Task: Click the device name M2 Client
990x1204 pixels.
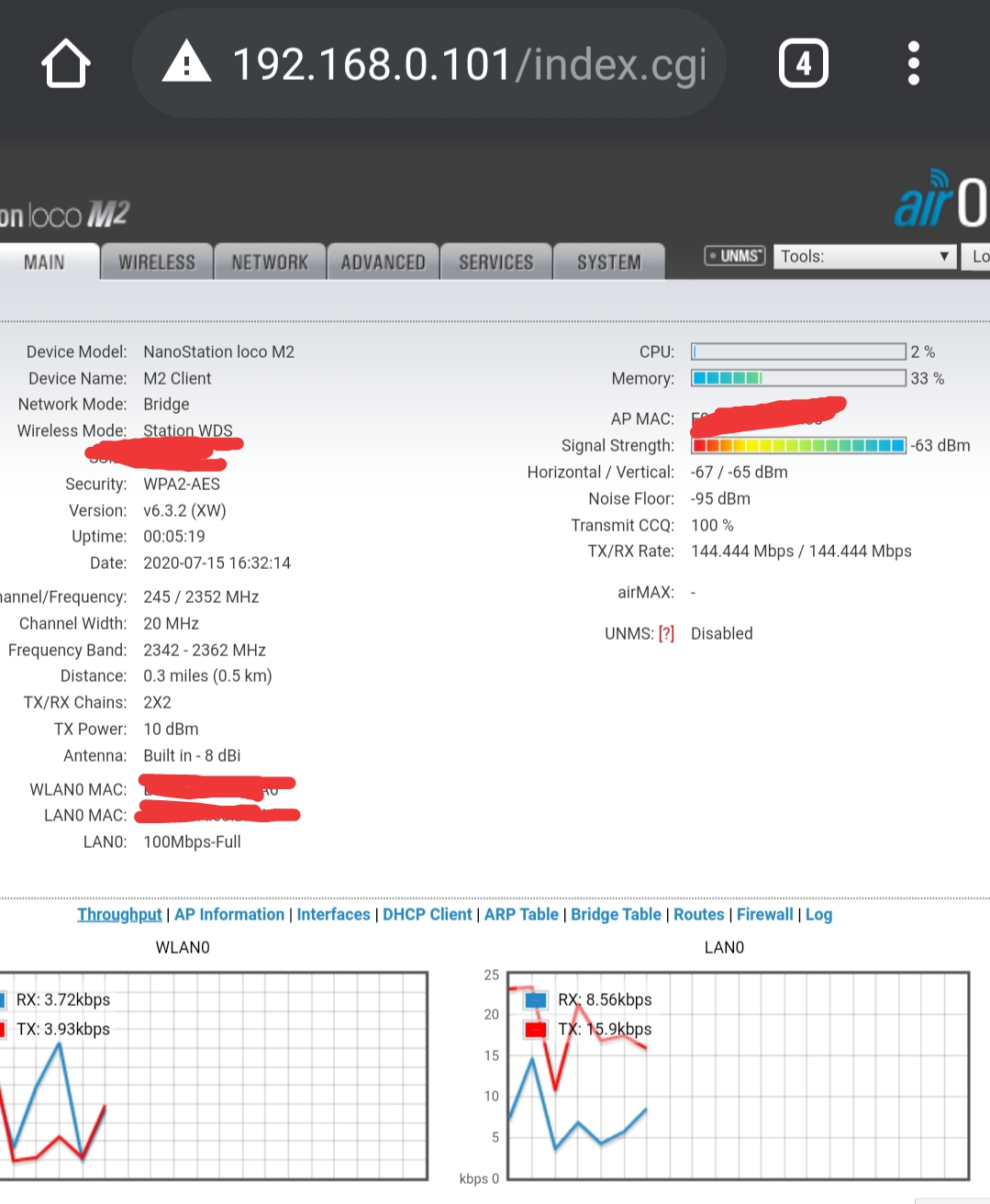Action: coord(177,378)
